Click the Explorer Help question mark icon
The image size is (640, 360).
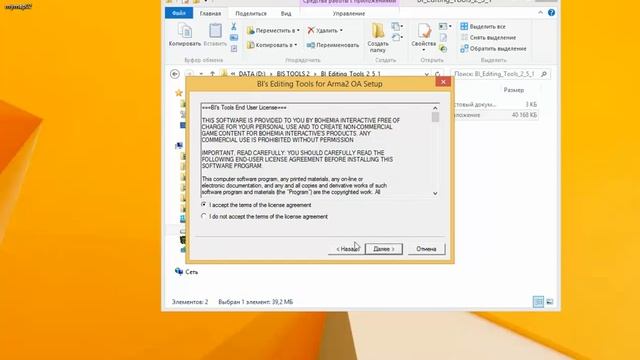pos(551,13)
